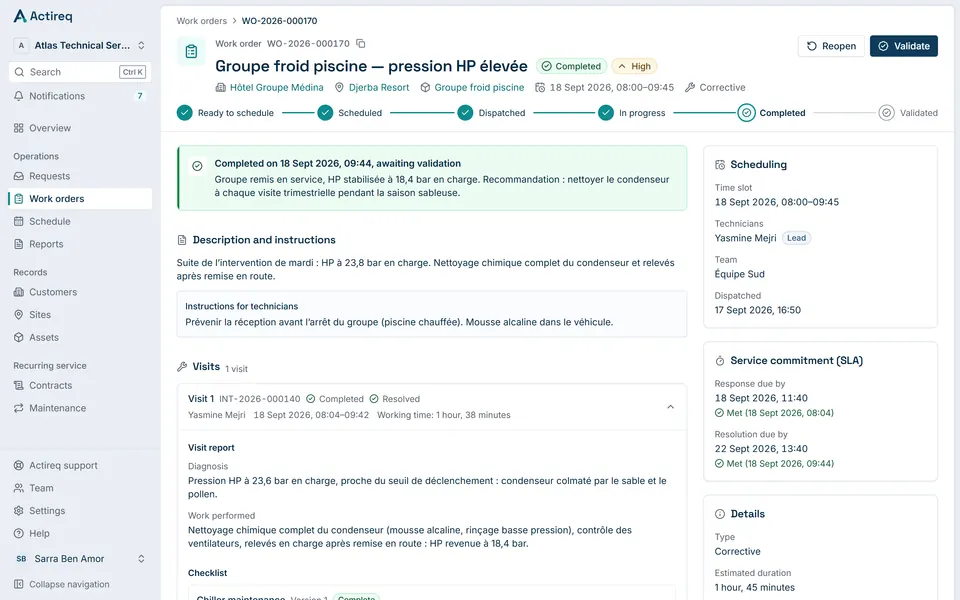Viewport: 960px width, 600px height.
Task: Click the WO-2026-000170 breadcrumb
Action: tap(279, 21)
